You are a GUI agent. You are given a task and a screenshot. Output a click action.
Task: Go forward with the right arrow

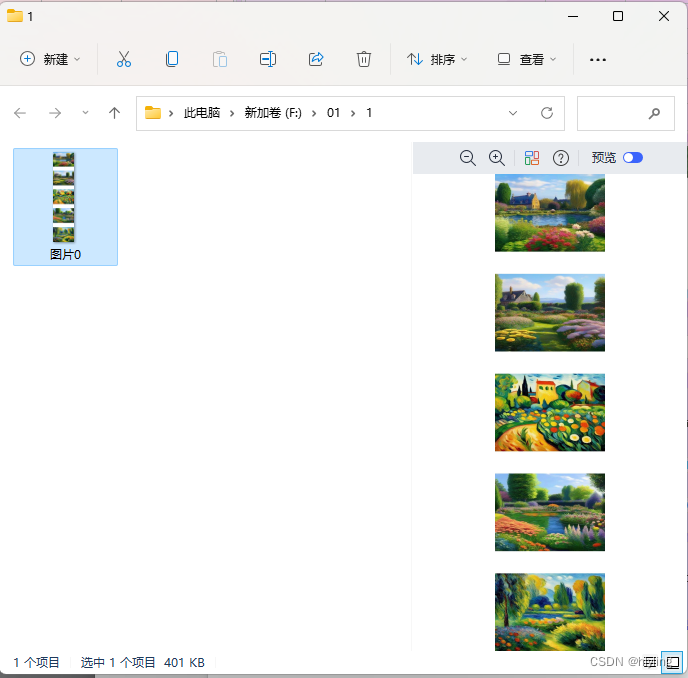[x=55, y=113]
